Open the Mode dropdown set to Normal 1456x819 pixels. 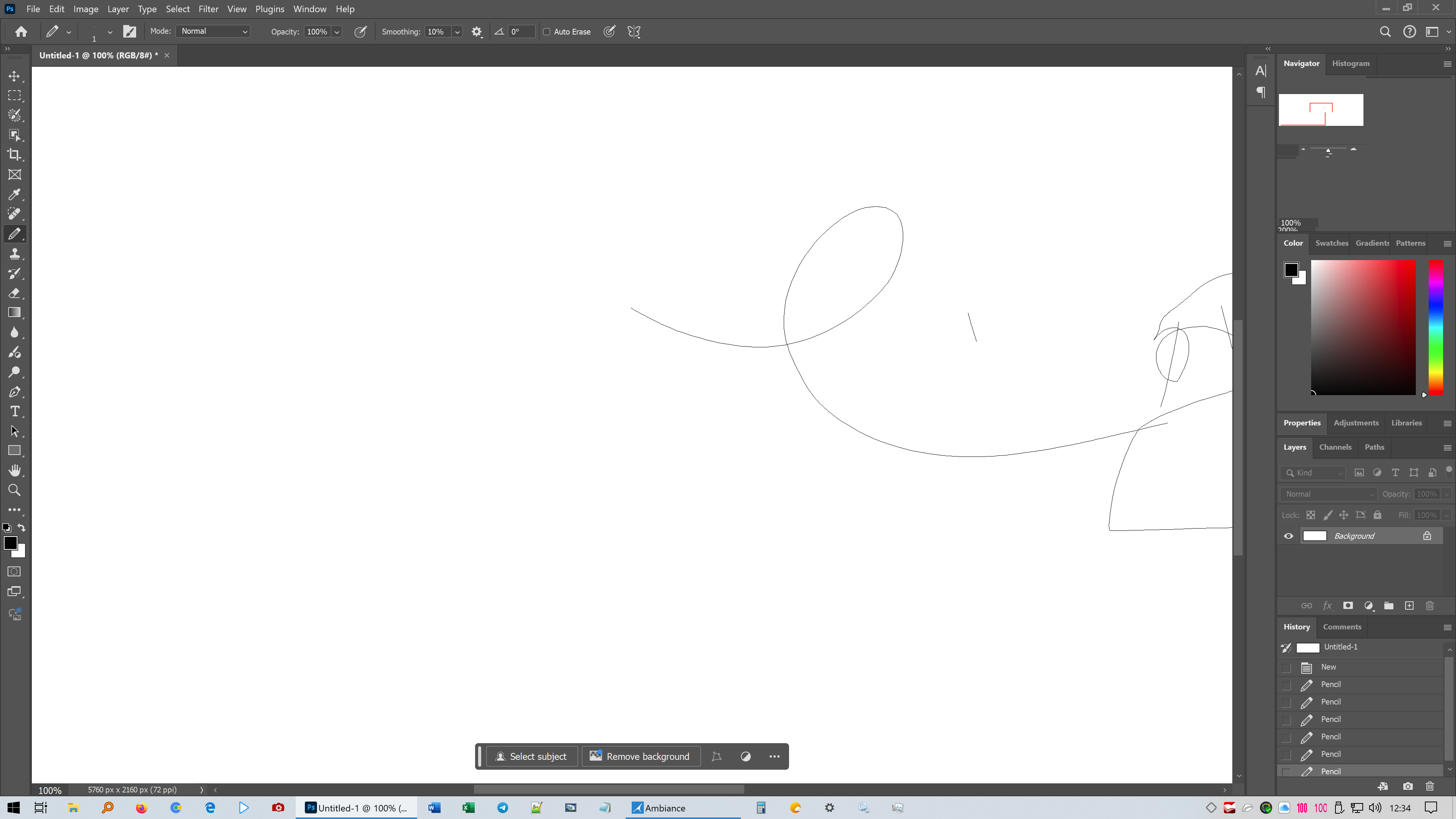pyautogui.click(x=213, y=31)
